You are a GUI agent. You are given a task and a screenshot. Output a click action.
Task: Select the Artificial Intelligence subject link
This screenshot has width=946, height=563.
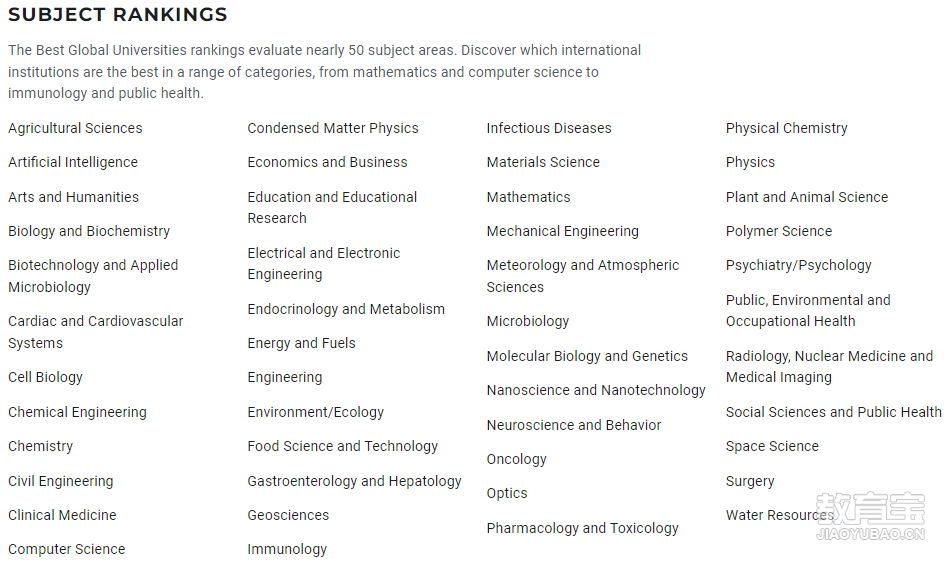73,162
